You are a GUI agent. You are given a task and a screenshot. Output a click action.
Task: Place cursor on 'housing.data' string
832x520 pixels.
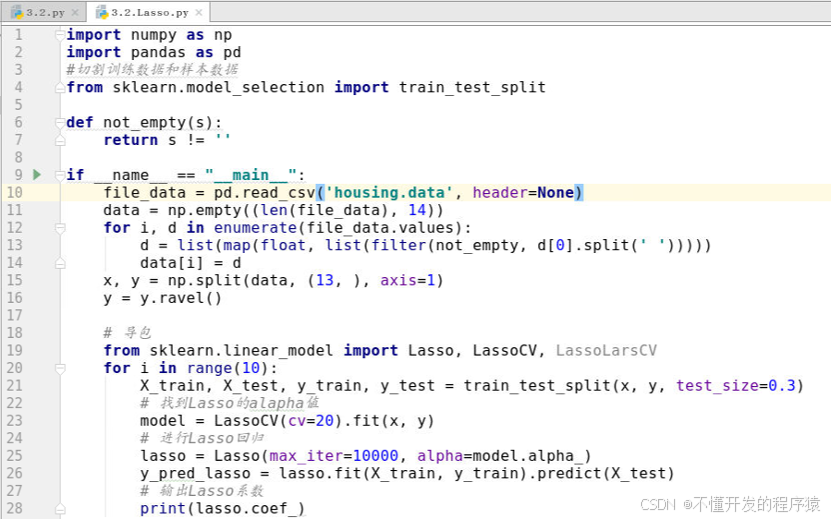click(388, 192)
